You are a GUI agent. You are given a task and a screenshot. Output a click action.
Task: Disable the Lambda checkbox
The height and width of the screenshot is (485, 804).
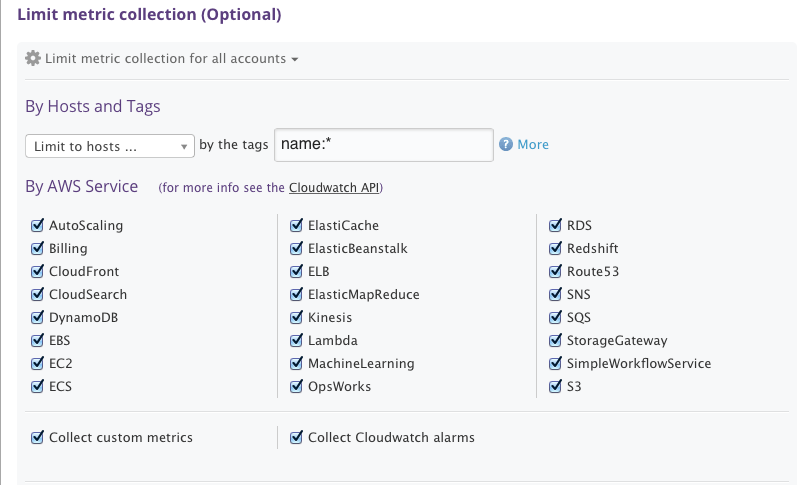296,340
